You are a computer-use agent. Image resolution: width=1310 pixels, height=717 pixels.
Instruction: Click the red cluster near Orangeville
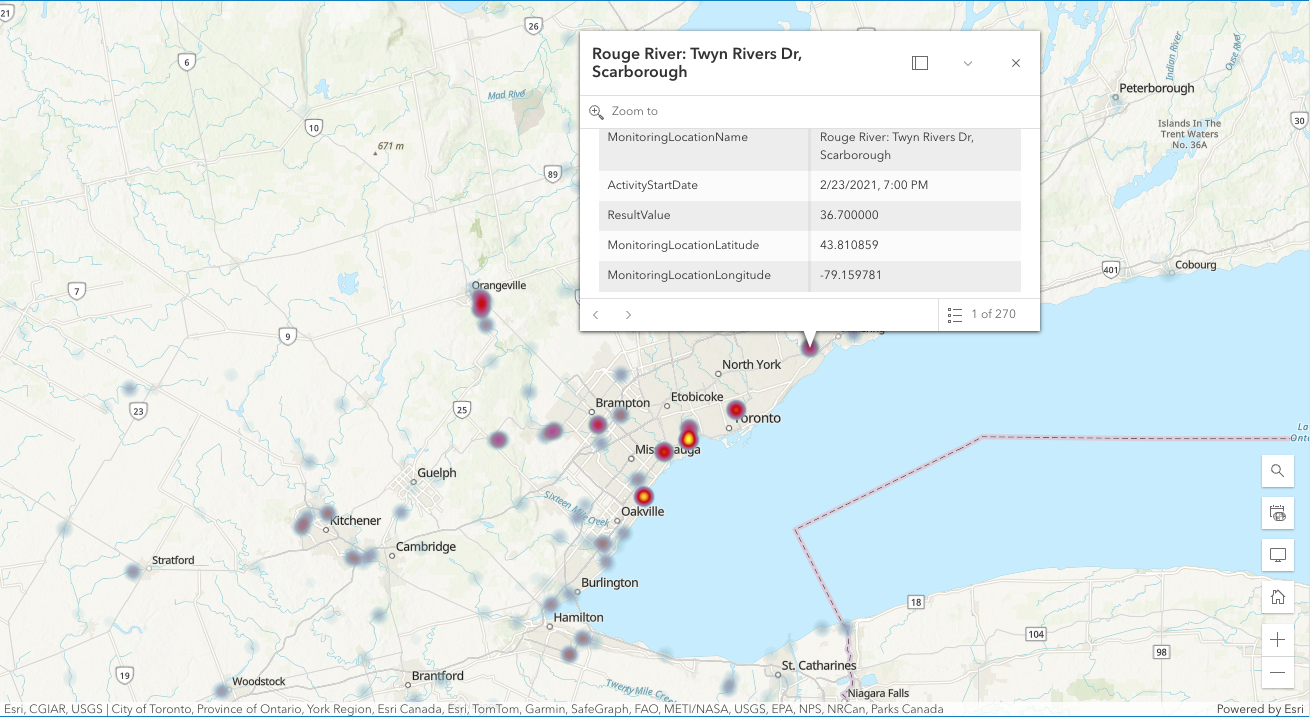480,301
